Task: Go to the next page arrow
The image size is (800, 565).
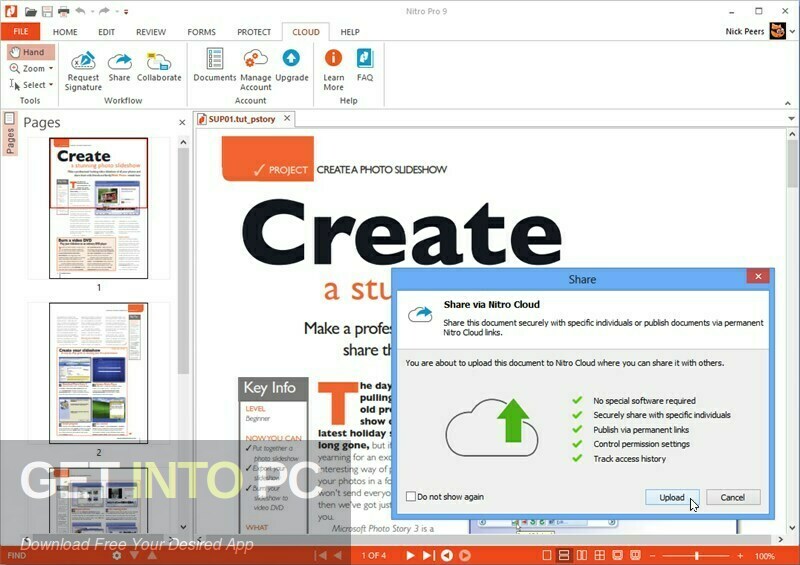Action: 410,555
